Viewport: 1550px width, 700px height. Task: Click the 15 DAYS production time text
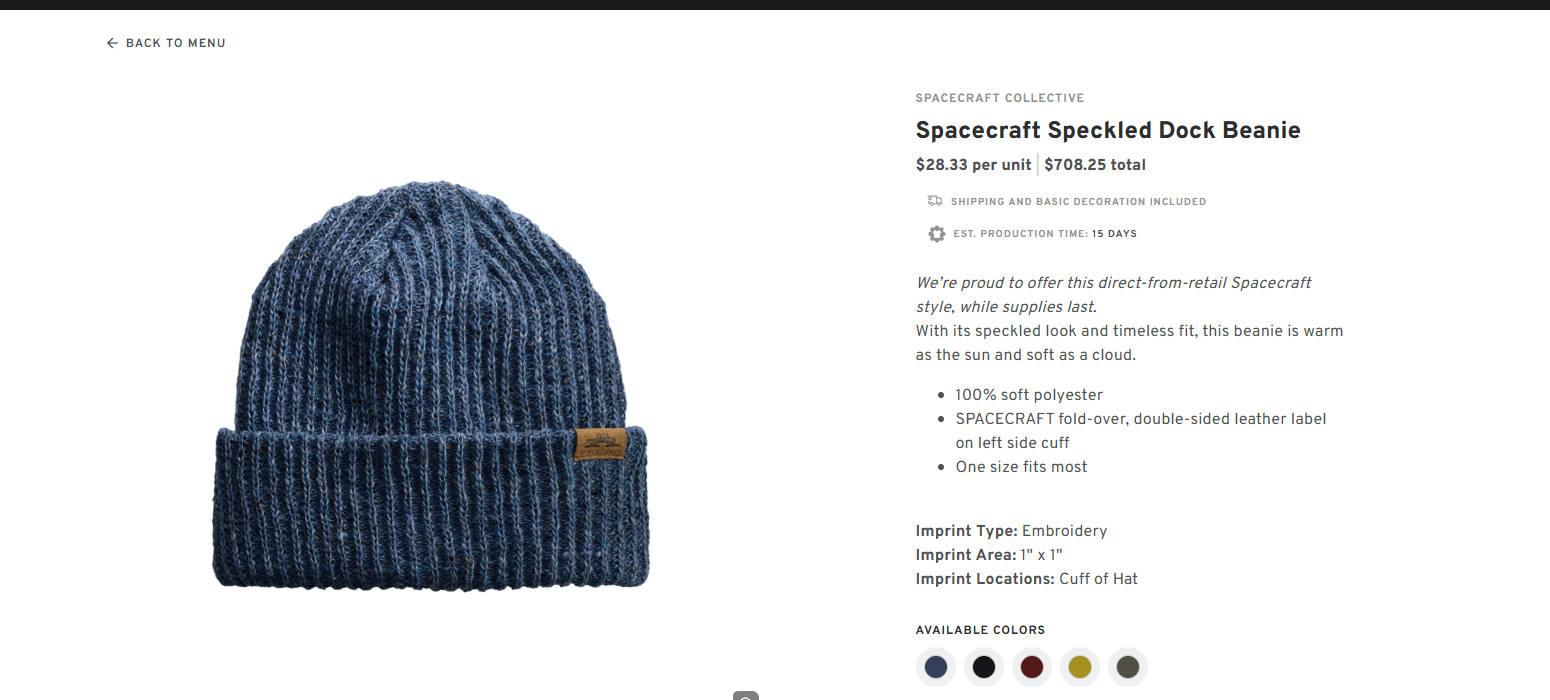pos(1114,234)
